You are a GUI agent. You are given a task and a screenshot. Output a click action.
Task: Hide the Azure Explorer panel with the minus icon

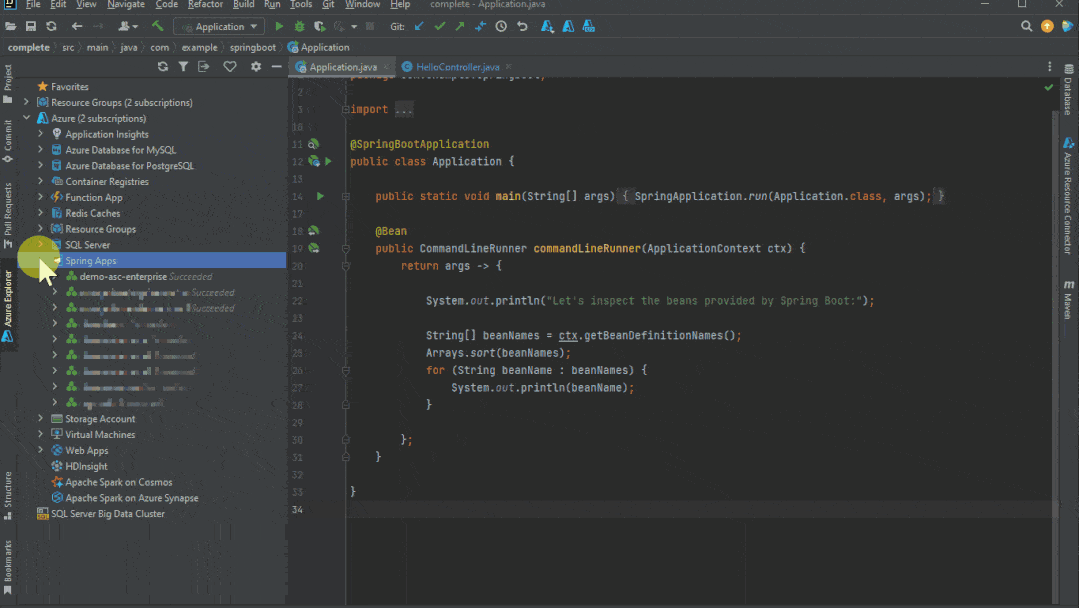point(277,66)
